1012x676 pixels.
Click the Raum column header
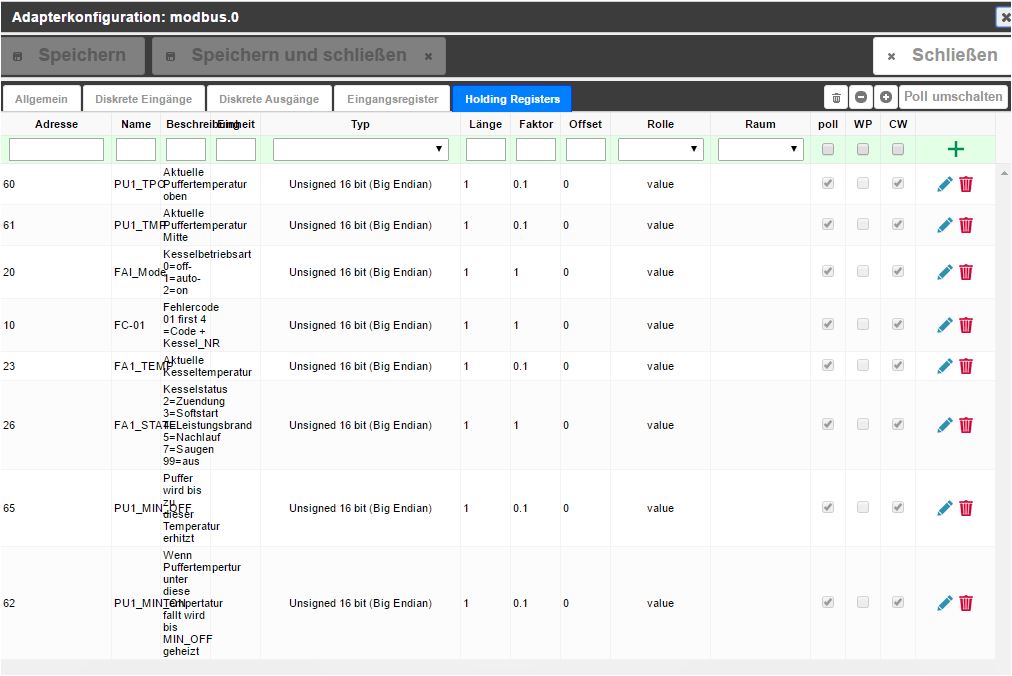click(760, 125)
